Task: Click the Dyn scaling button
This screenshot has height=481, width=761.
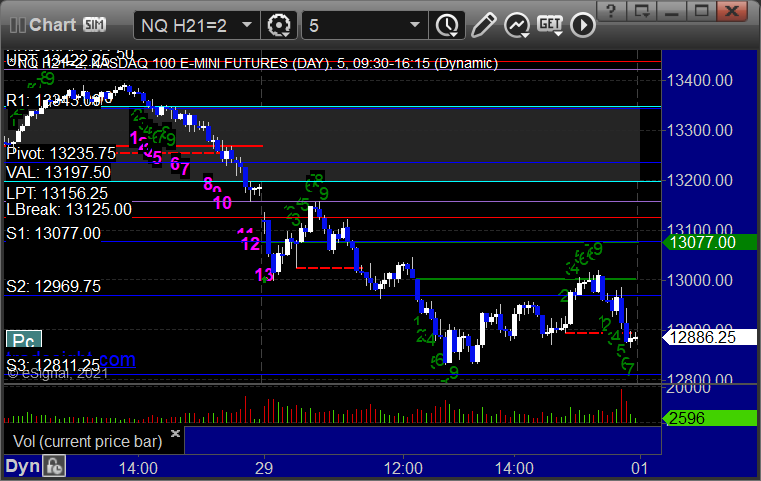Action: (23, 466)
